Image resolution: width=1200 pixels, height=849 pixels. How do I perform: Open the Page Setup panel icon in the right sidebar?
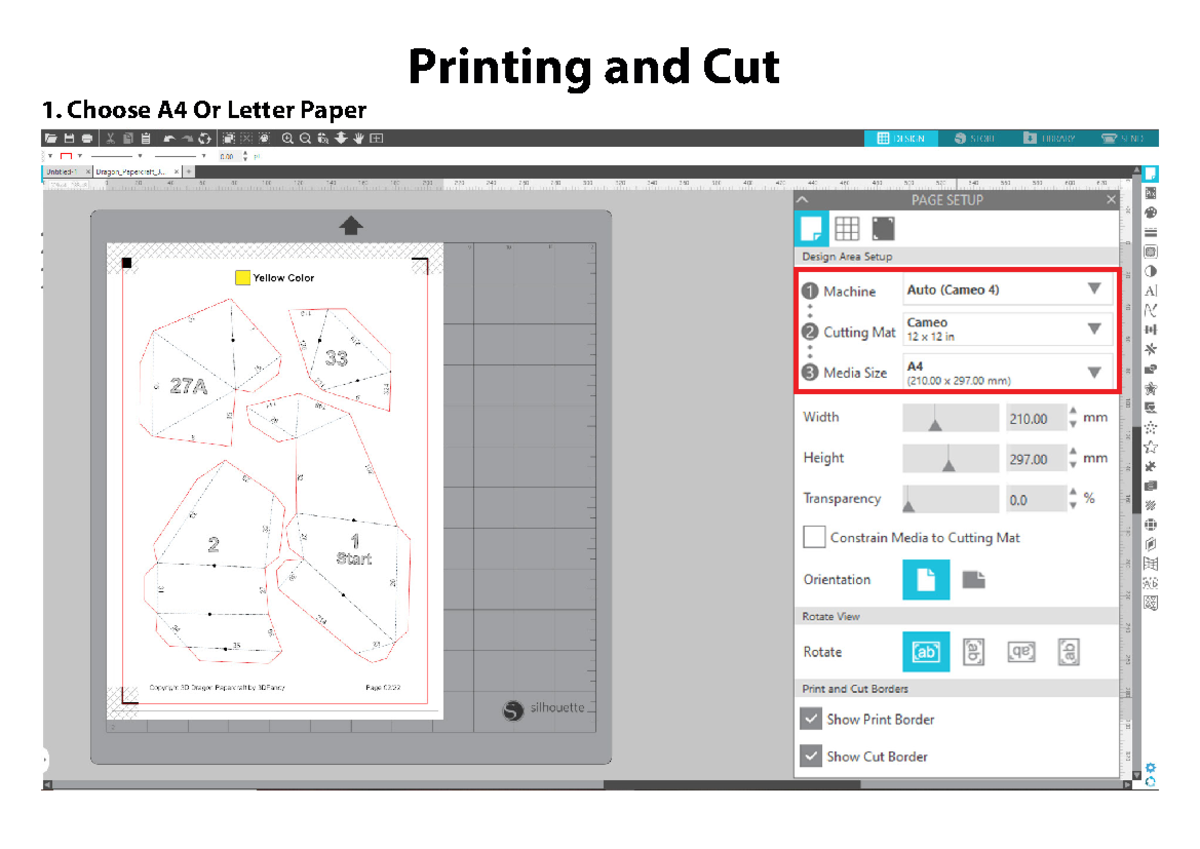pos(1151,174)
